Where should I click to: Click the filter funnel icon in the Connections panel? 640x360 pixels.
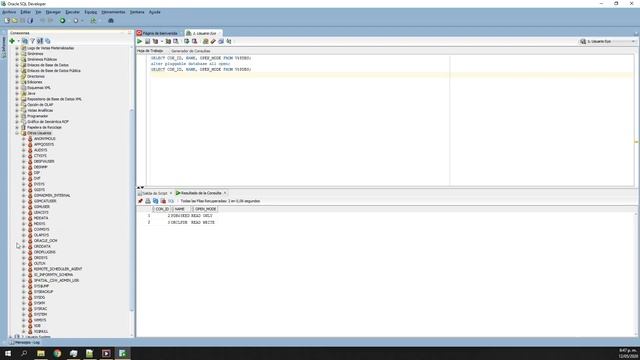pos(33,41)
